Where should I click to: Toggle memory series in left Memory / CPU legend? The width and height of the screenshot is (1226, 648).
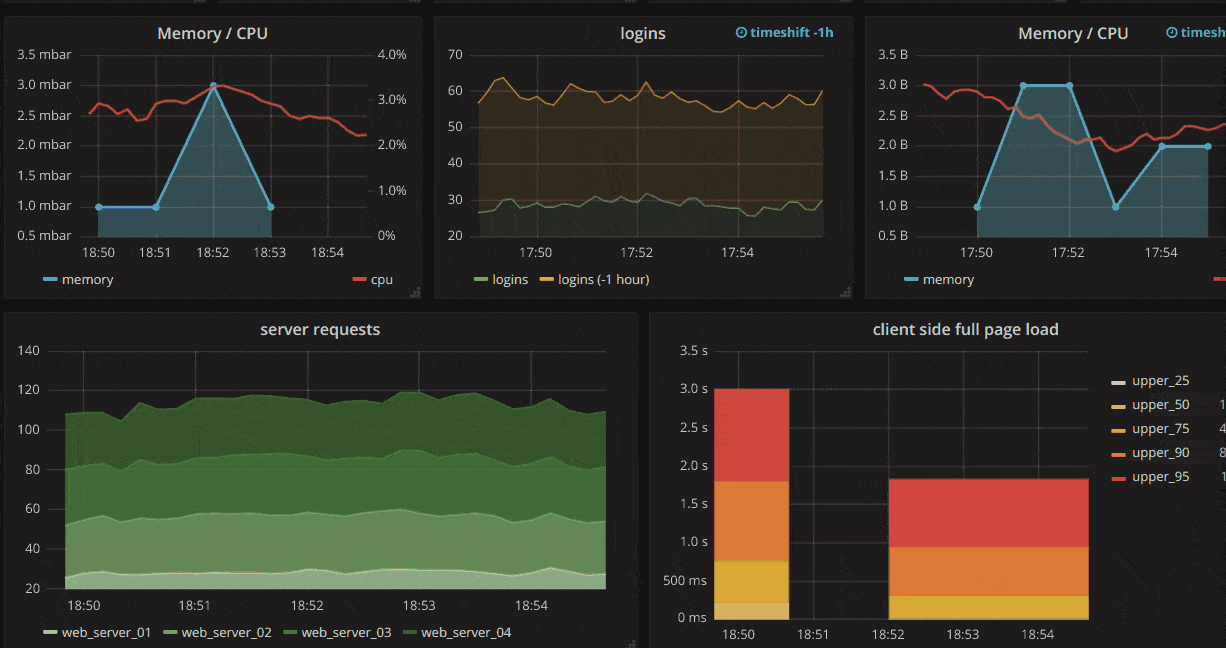click(87, 280)
